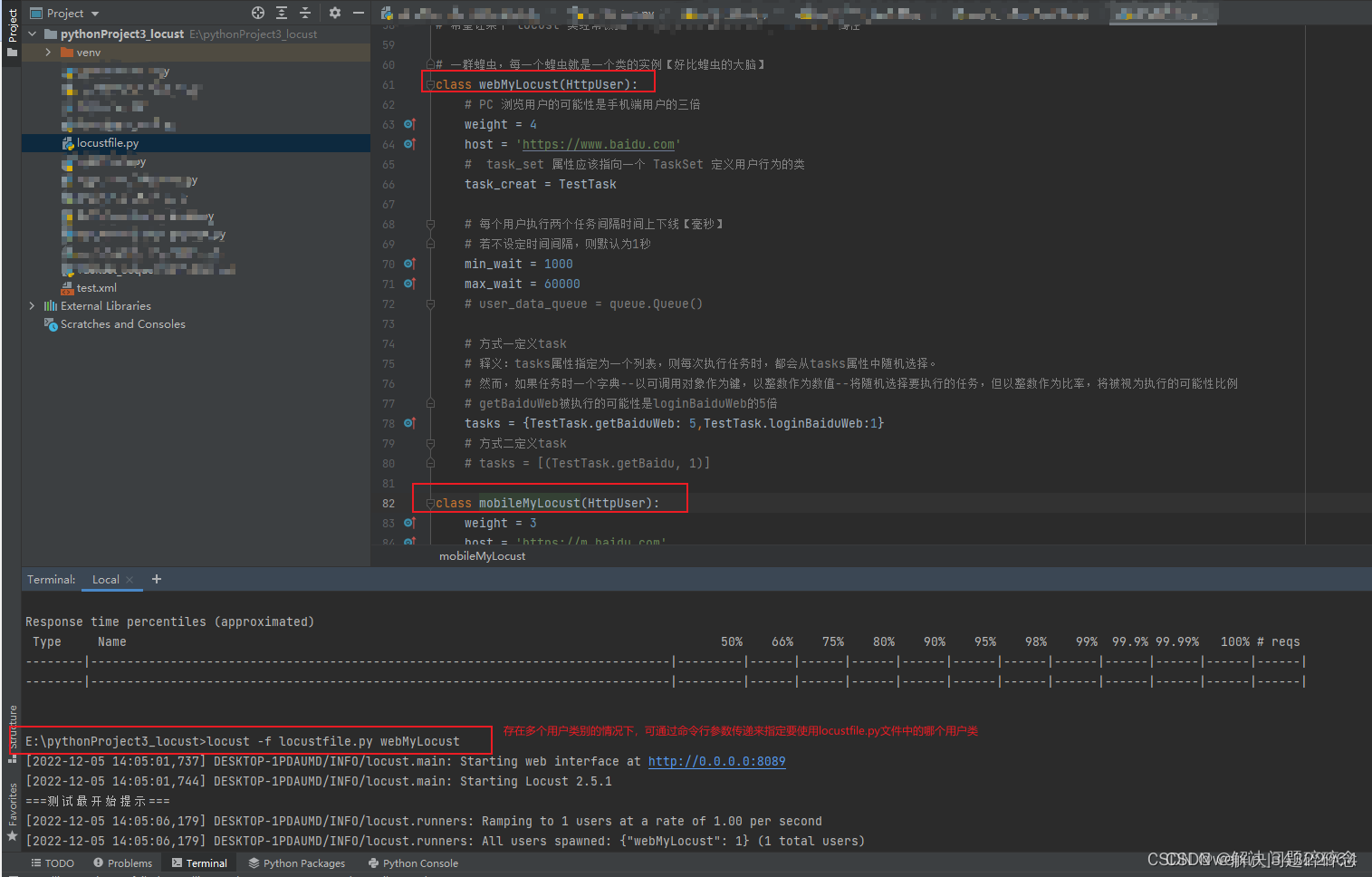
Task: Click the fold end marker on line 69
Action: point(430,244)
